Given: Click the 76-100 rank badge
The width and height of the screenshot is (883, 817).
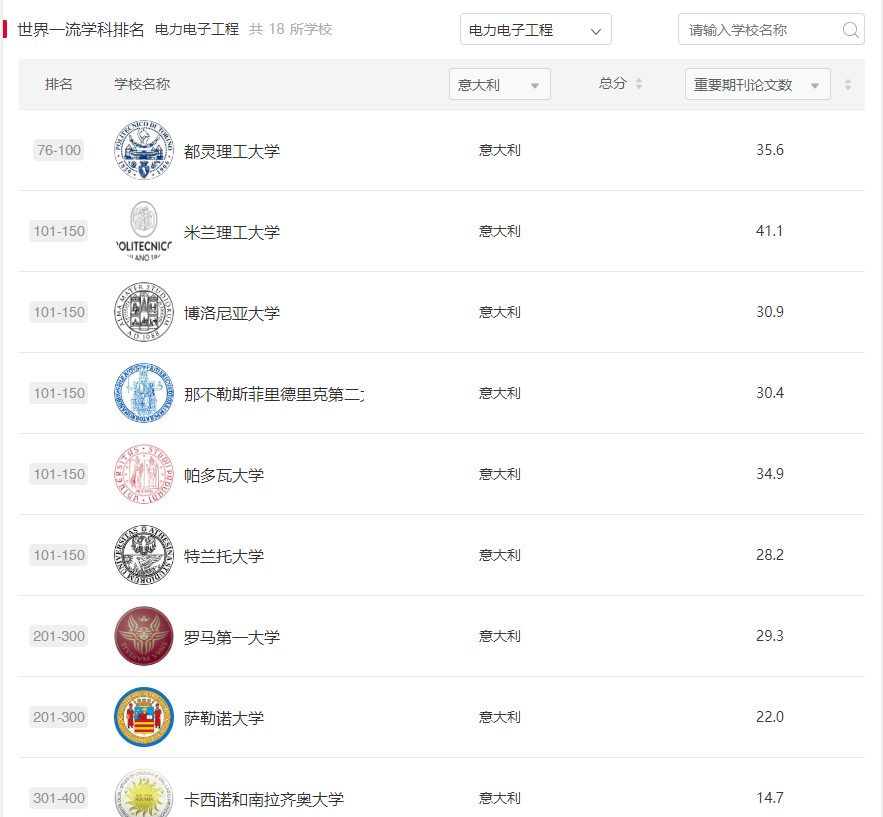Looking at the screenshot, I should click(59, 150).
